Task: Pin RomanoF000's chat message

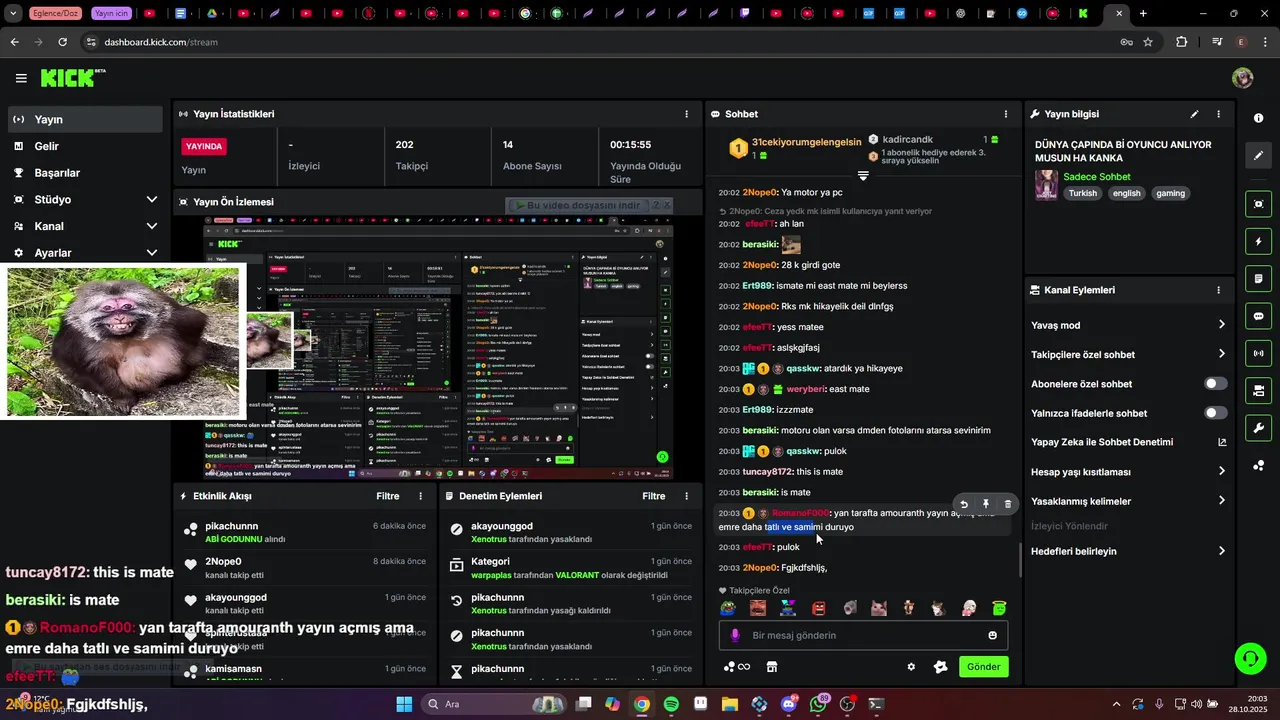Action: pos(986,505)
